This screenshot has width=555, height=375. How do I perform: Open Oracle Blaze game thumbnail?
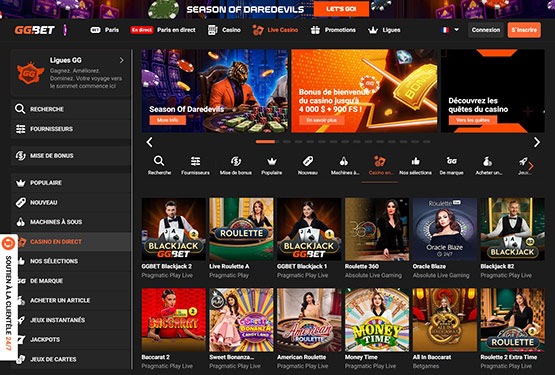click(x=445, y=229)
